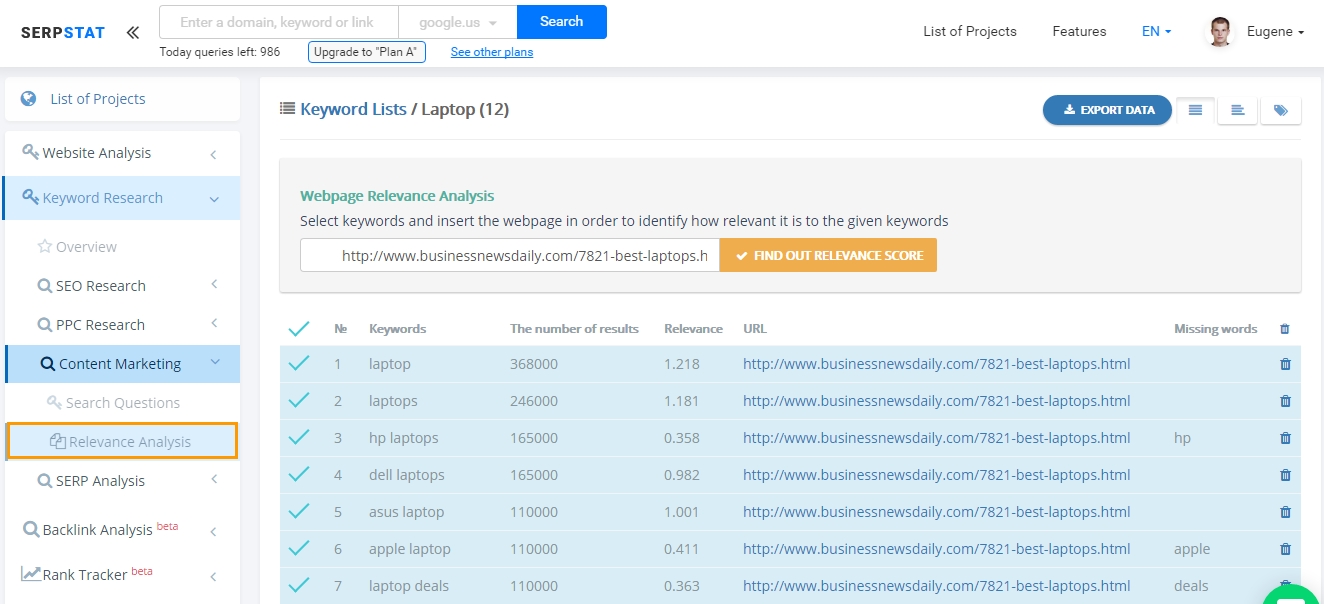Open List of Projects in sidebar

98,99
